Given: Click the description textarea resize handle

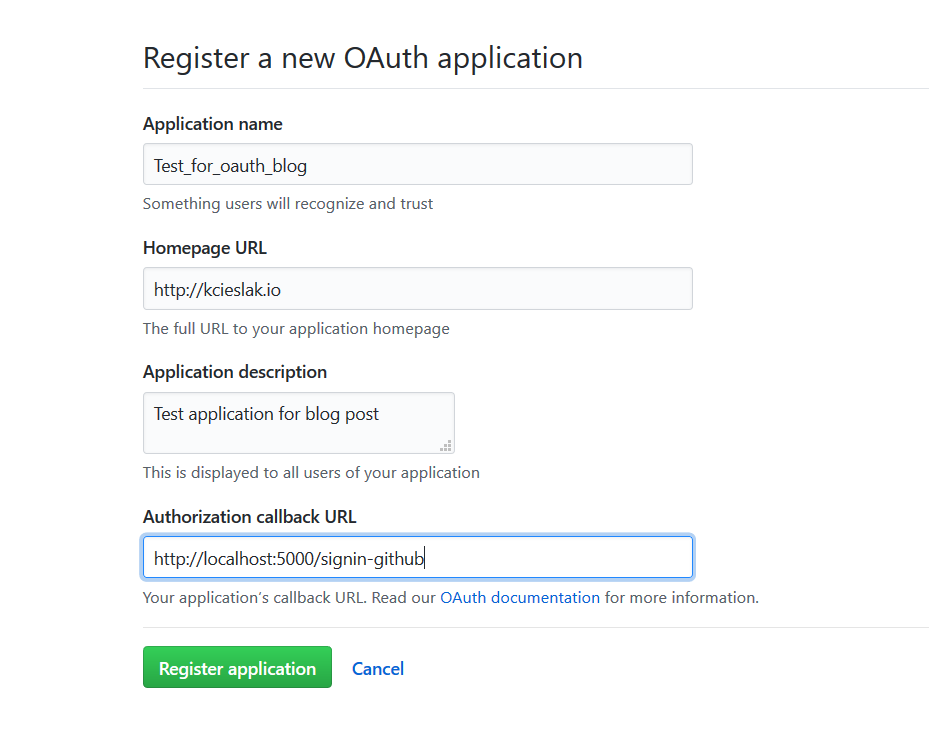Looking at the screenshot, I should click(x=447, y=446).
